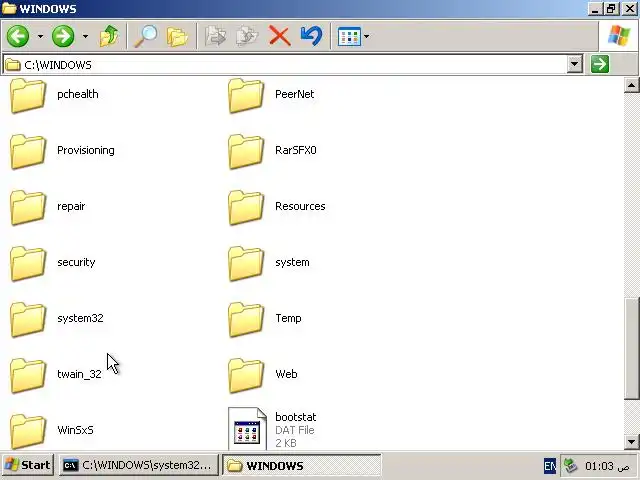Image resolution: width=640 pixels, height=480 pixels.
Task: Click the Resources folder name
Action: pos(300,206)
